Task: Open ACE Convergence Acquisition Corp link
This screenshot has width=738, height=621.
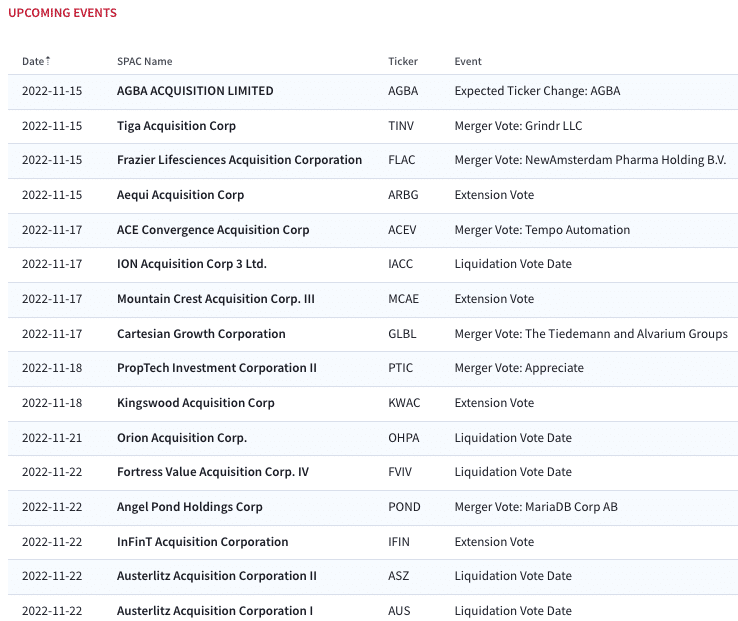Action: pyautogui.click(x=213, y=230)
